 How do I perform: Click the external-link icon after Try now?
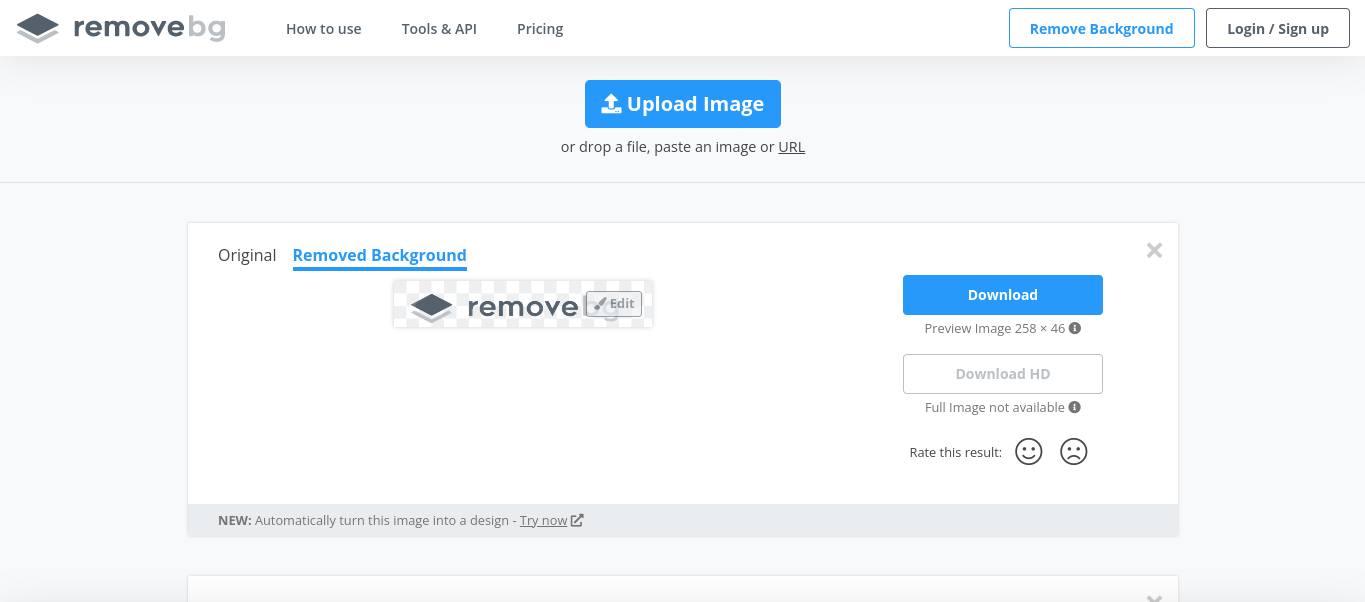577,520
